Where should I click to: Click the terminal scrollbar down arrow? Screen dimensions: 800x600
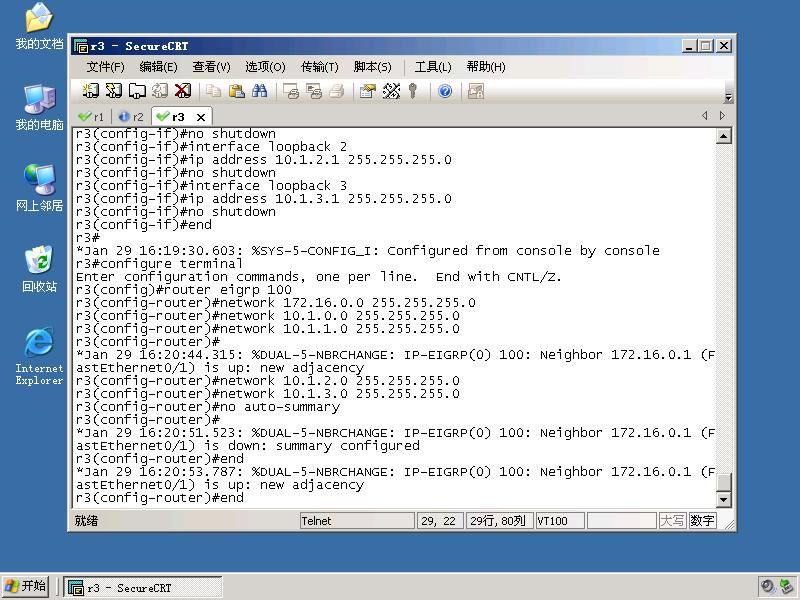tap(723, 499)
